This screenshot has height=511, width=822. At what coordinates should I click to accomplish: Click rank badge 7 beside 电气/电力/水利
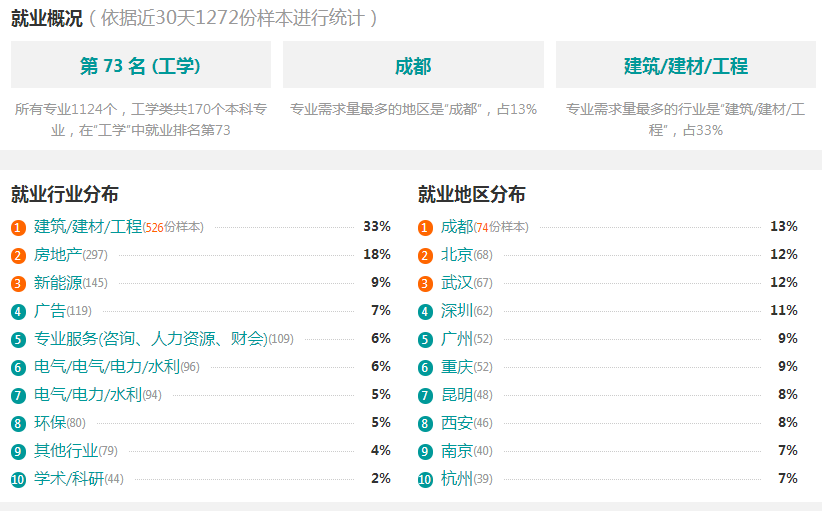click(x=18, y=396)
